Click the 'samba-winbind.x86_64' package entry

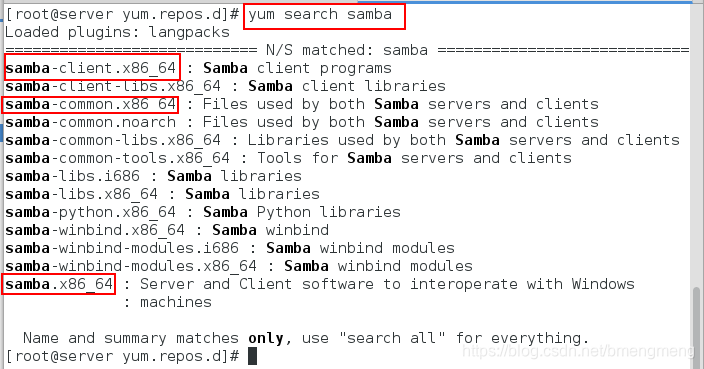tap(167, 230)
